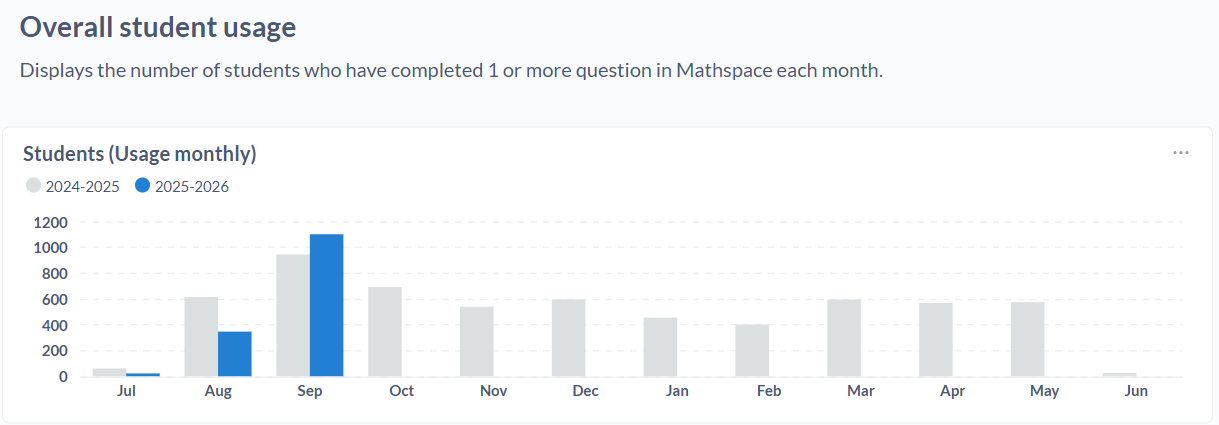Click the gray August 2024-2025 bar

tap(201, 336)
